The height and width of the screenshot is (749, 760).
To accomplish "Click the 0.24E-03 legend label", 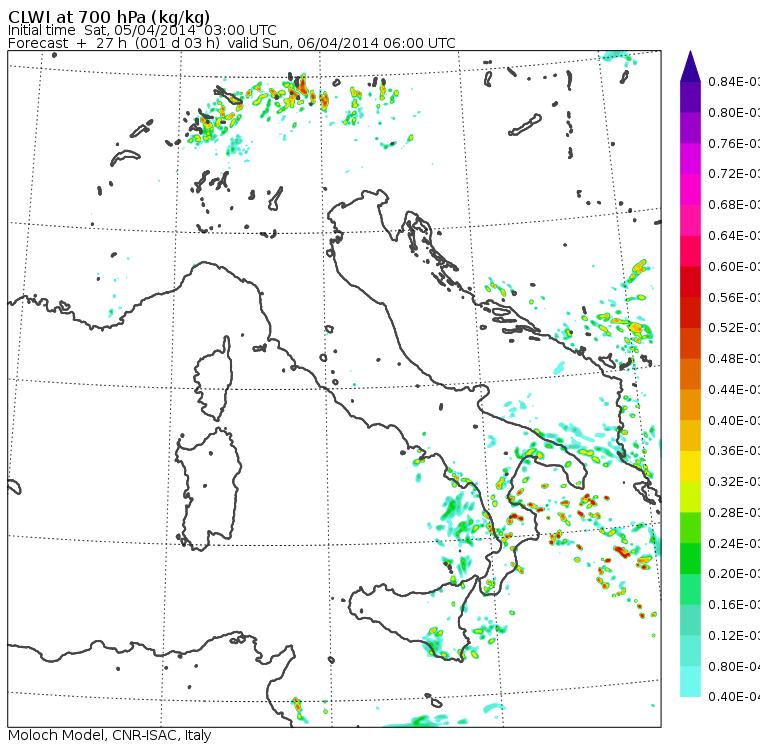I will point(734,543).
